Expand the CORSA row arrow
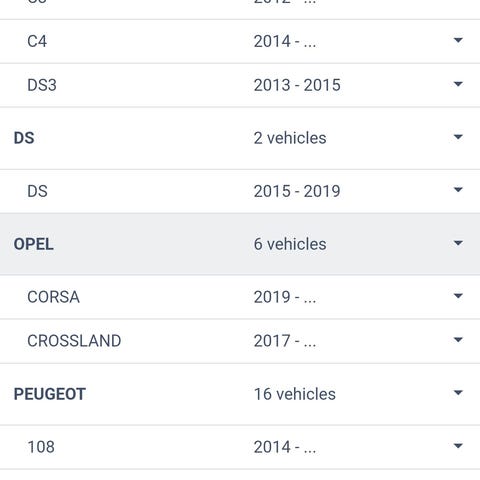The width and height of the screenshot is (480, 480). pyautogui.click(x=458, y=296)
